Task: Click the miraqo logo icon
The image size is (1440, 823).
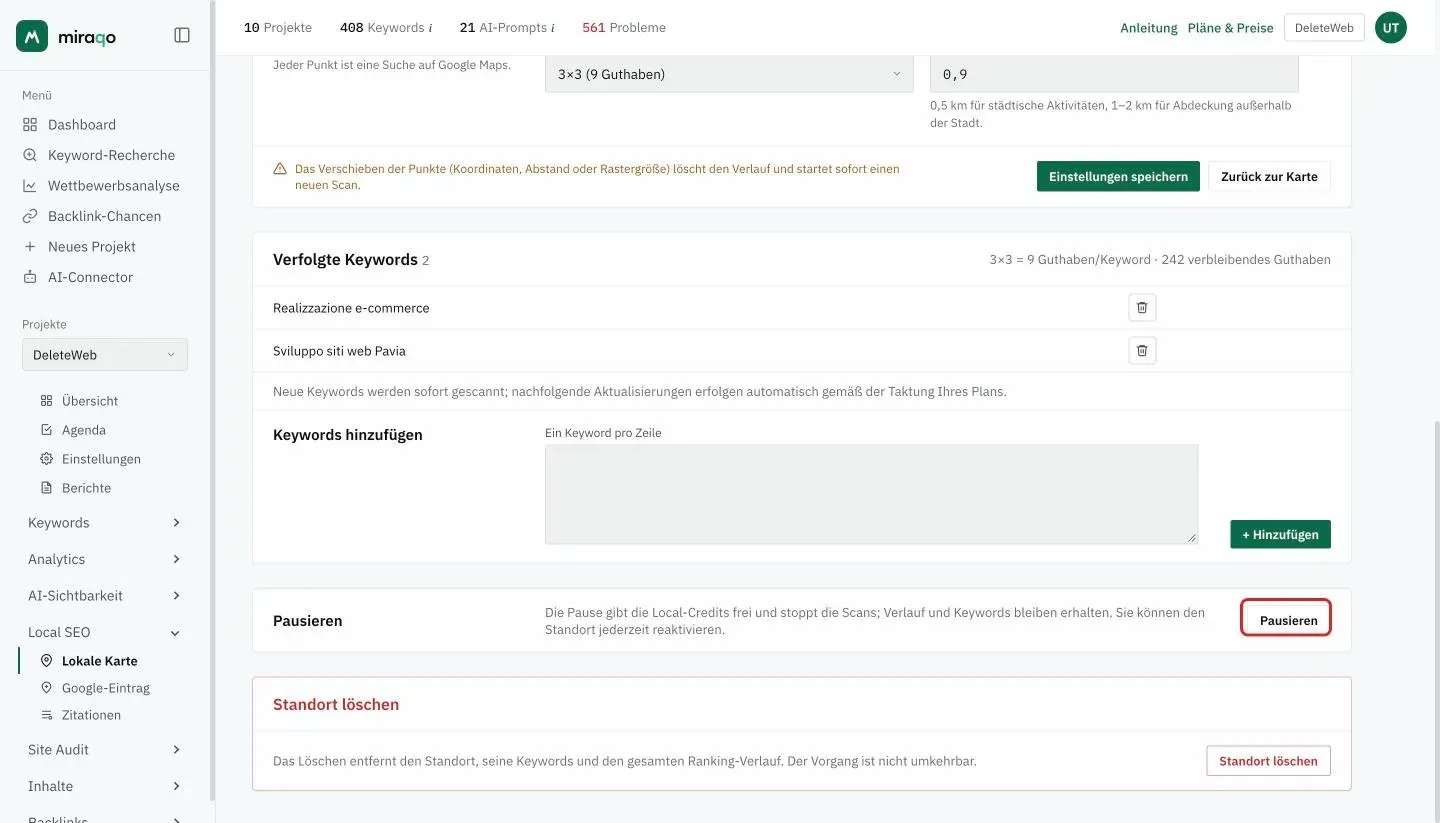Action: point(32,36)
